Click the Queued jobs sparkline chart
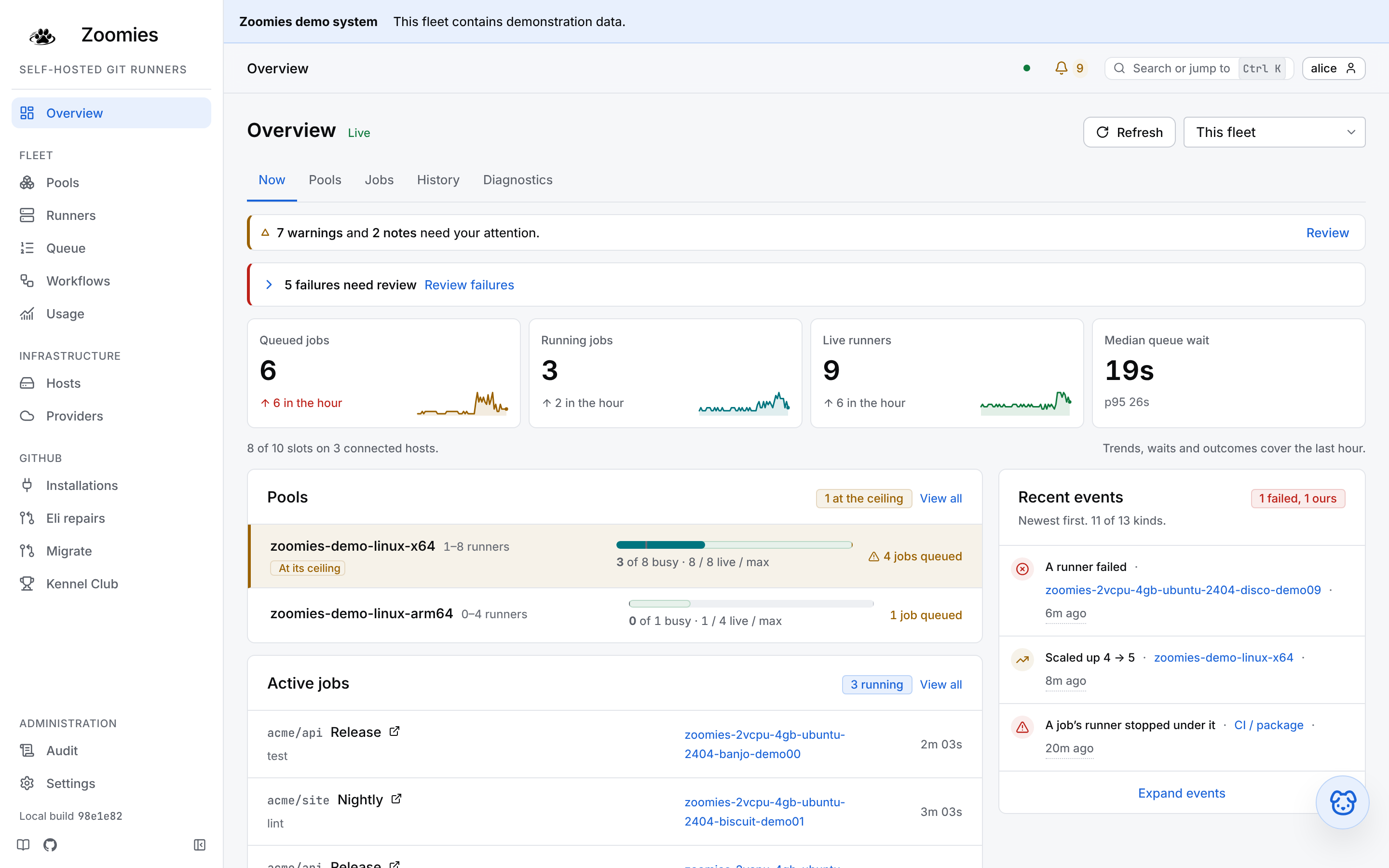 point(463,403)
